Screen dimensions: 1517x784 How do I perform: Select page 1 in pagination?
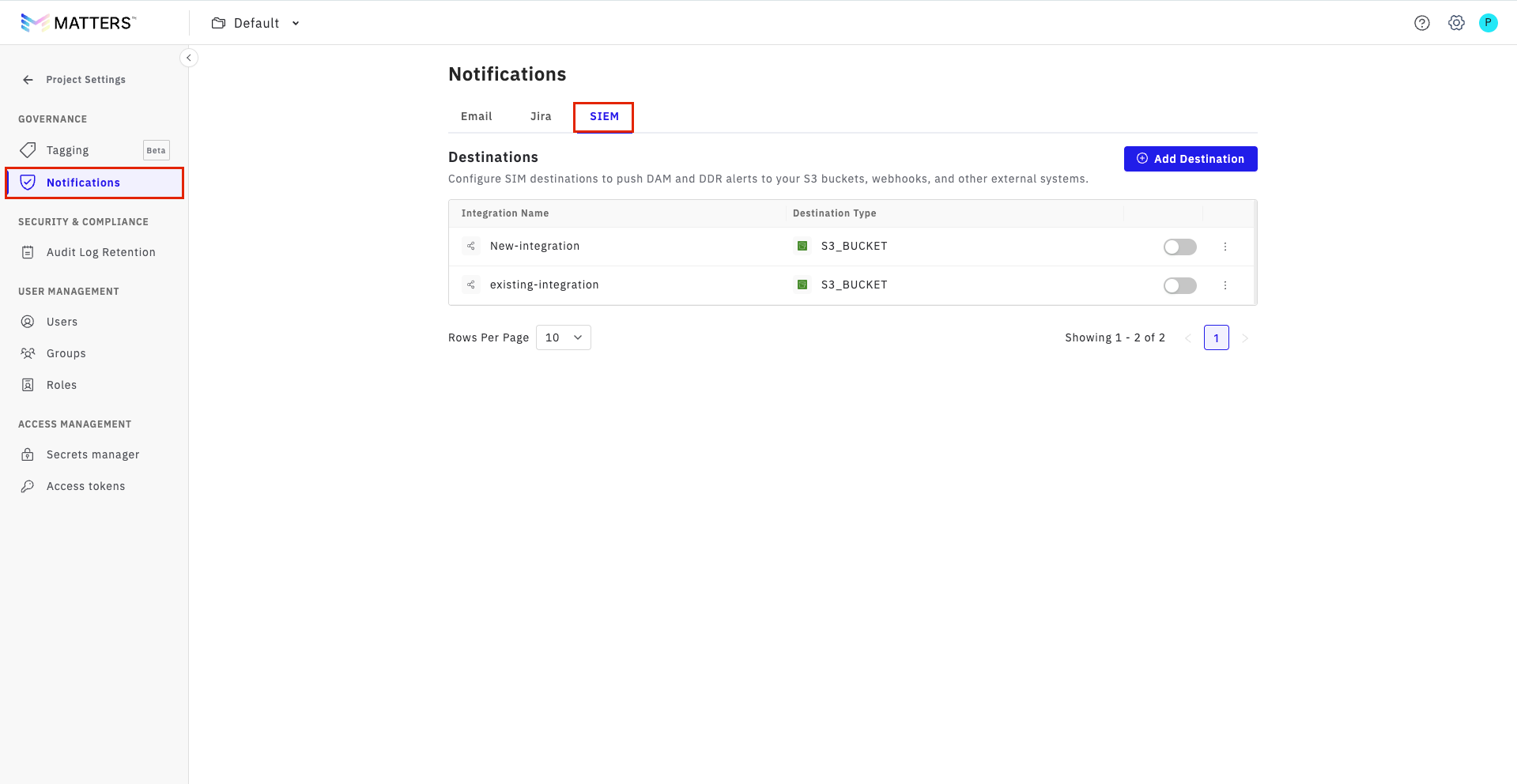tap(1216, 337)
